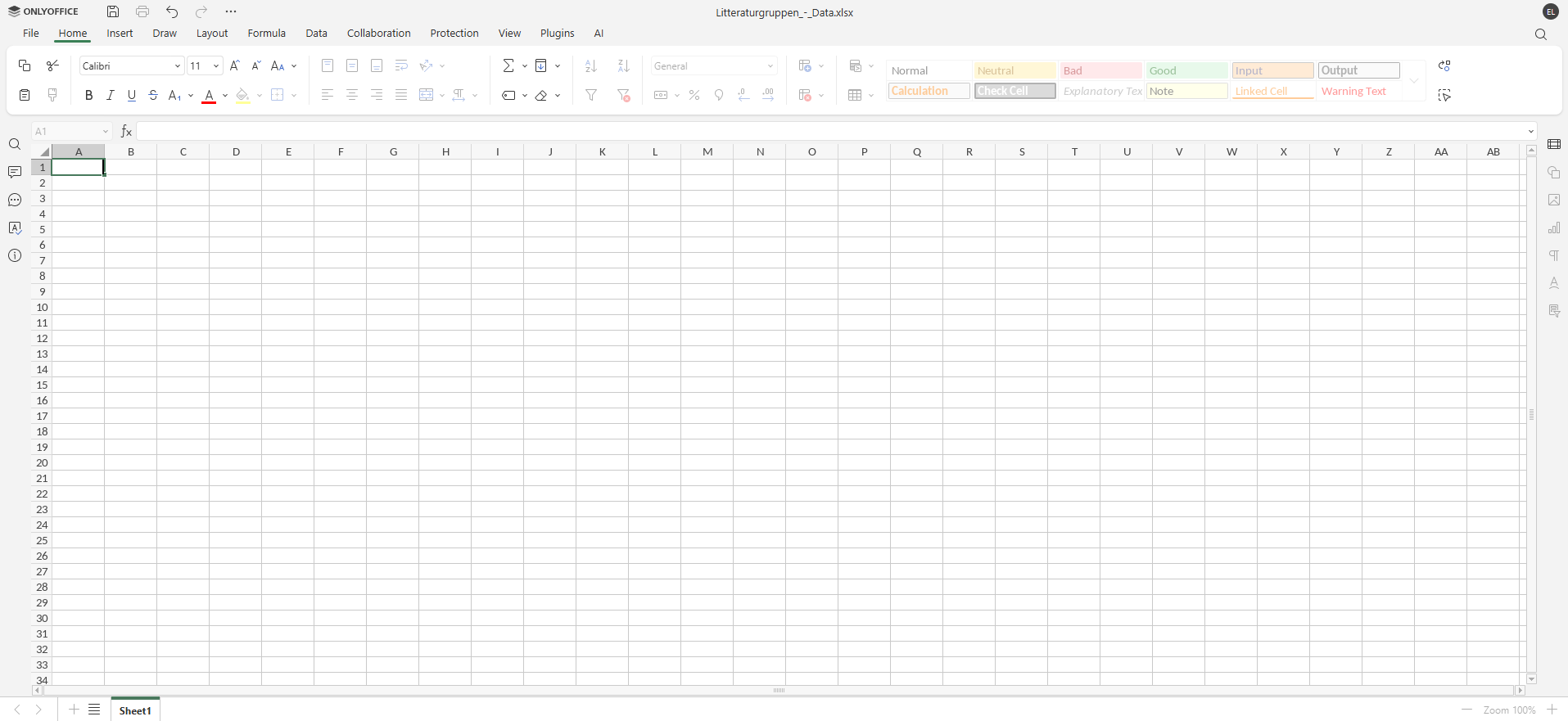1568x721 pixels.
Task: Open the Formula tab
Action: pyautogui.click(x=266, y=33)
